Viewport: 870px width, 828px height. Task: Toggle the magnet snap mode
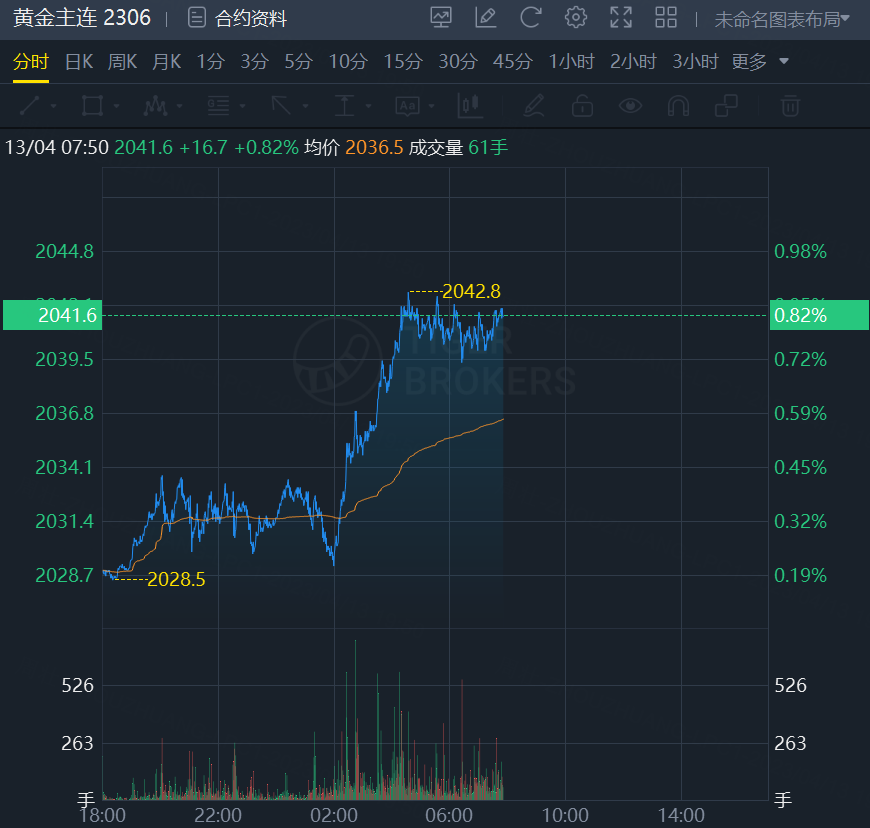[x=678, y=105]
